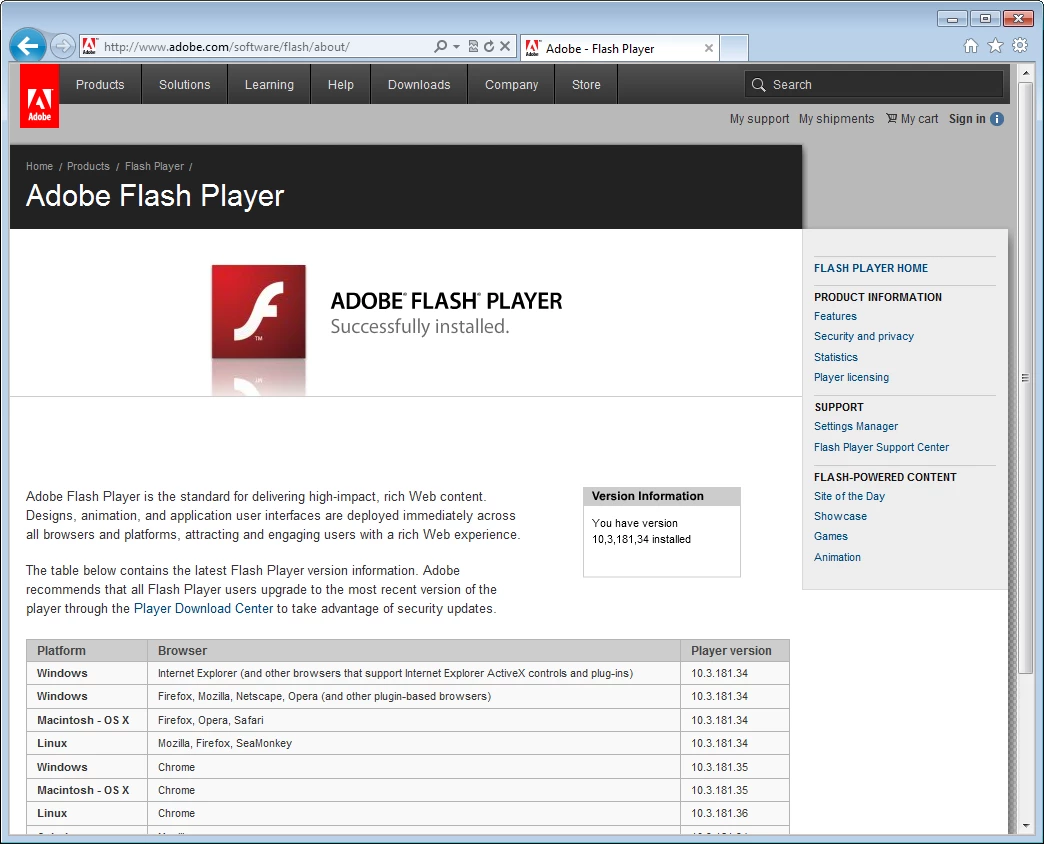Open Games sidebar link

click(830, 536)
